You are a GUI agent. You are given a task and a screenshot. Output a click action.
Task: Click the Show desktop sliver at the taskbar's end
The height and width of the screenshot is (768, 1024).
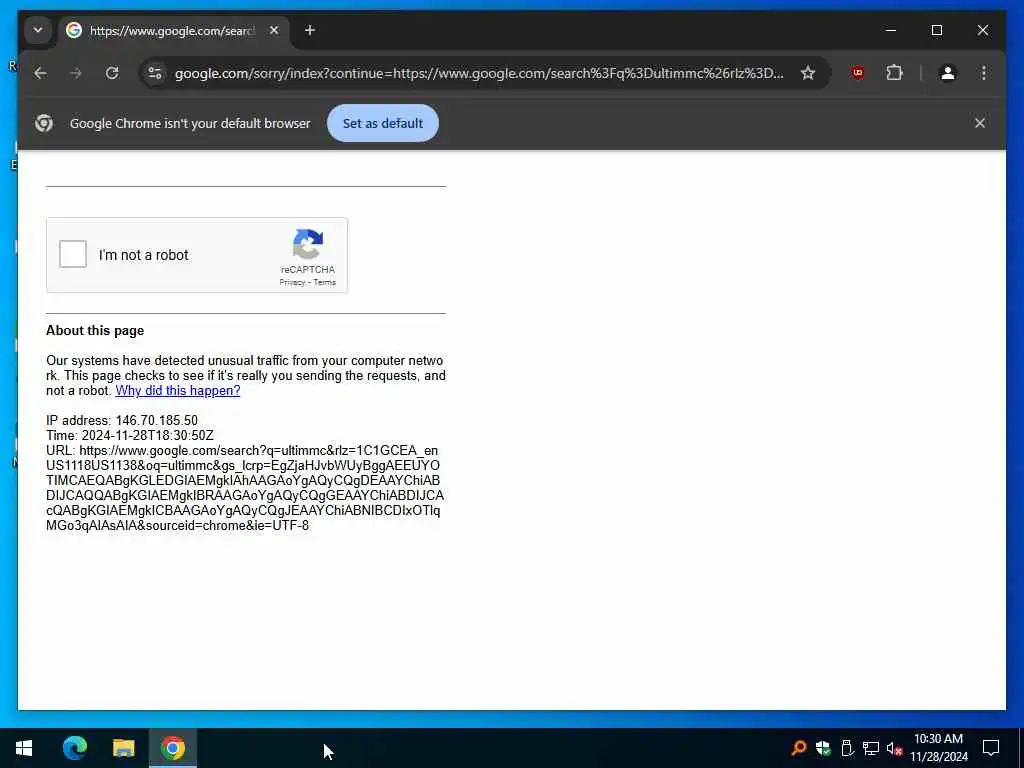click(1021, 748)
